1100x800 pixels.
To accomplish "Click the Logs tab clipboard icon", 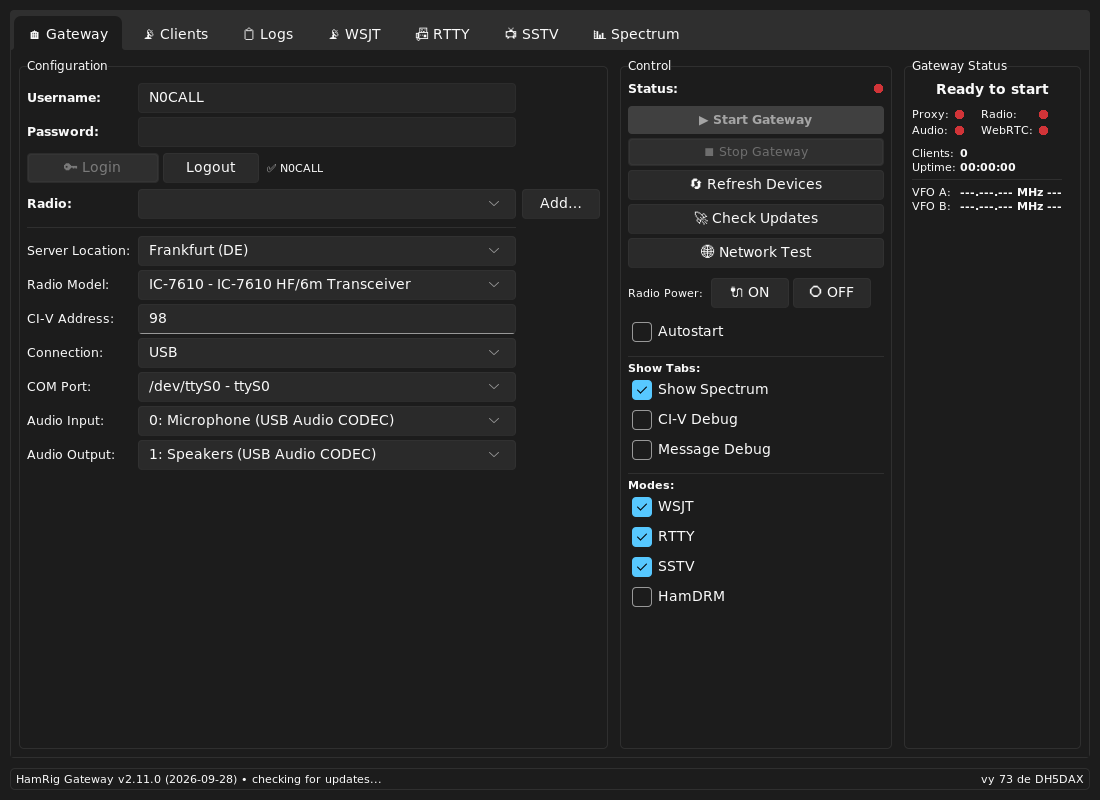I will tap(248, 34).
